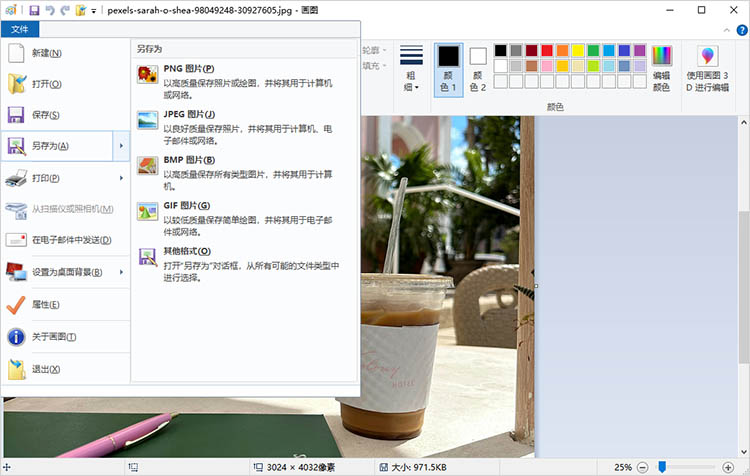Viewport: 750px width, 476px height.
Task: Choose 其他格式(O) save option
Action: (x=245, y=264)
